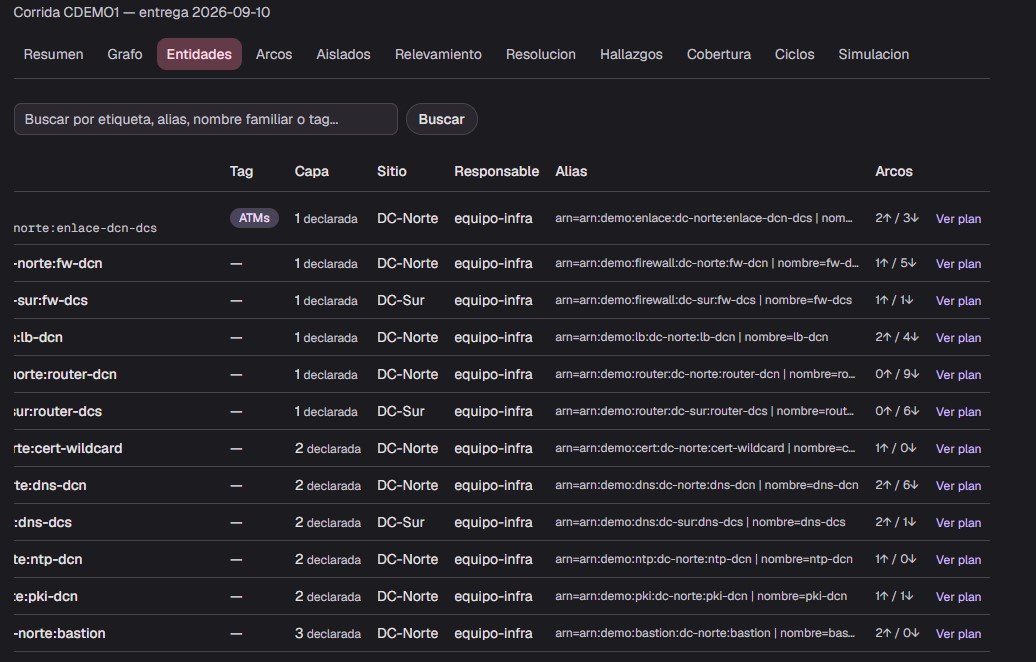Image resolution: width=1036 pixels, height=662 pixels.
Task: Select entity name :dns-dcs
Action: (43, 522)
